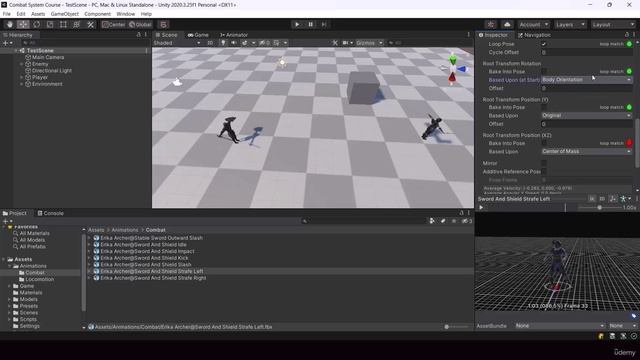Open the Account dropdown
Viewport: 640px width, 360px height.
coord(533,24)
